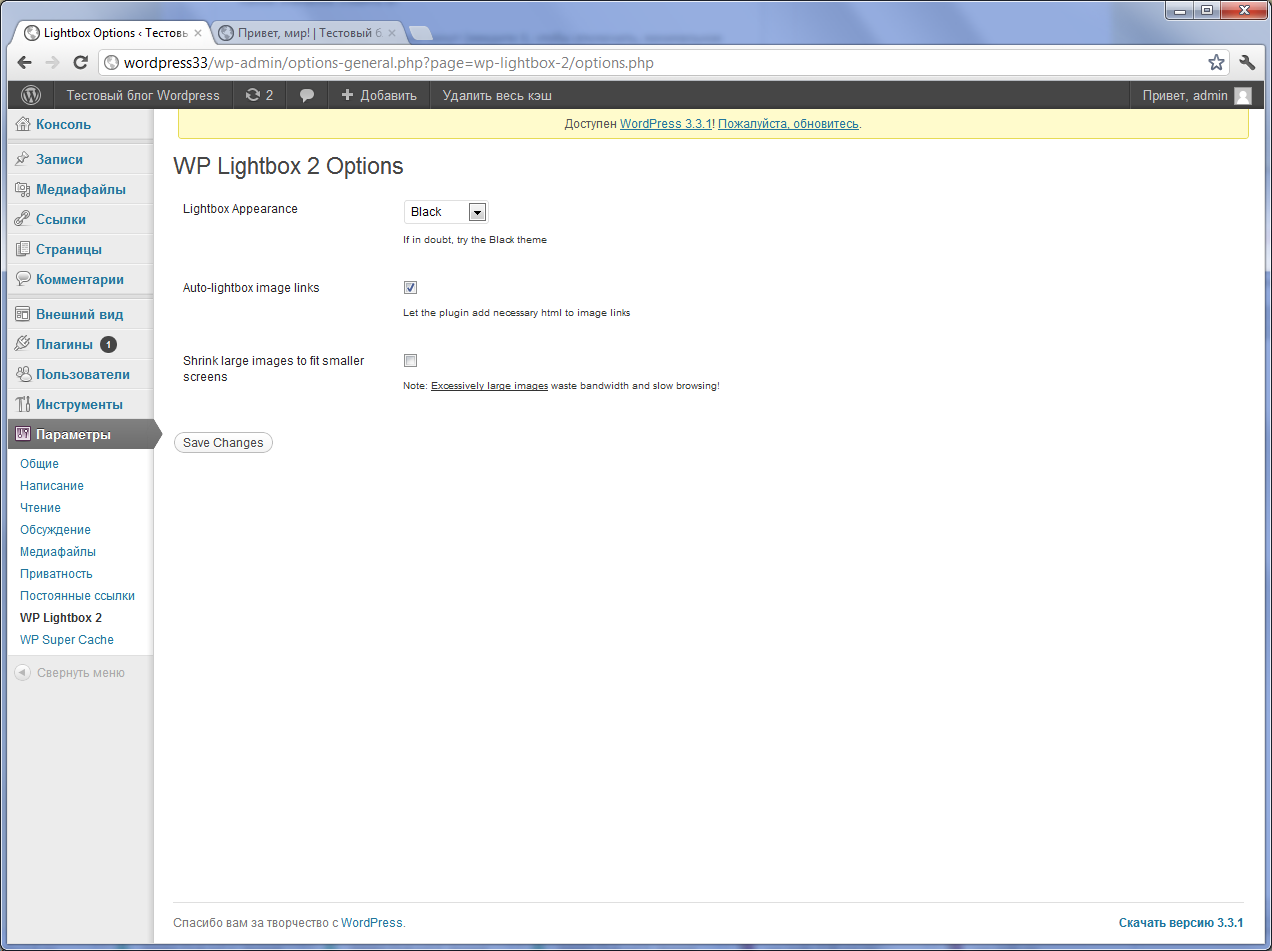Disable Auto-lightbox image links checkbox

410,288
